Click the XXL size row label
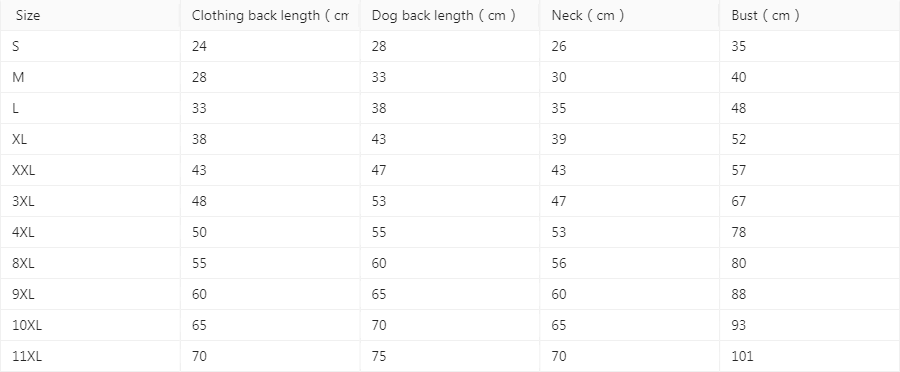This screenshot has height=372, width=900. [90, 170]
